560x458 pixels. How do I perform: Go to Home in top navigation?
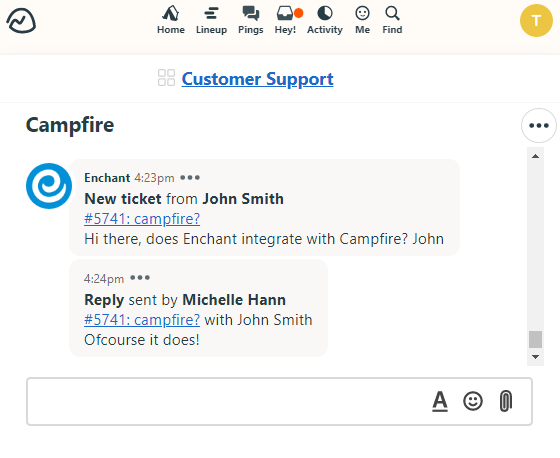(171, 20)
